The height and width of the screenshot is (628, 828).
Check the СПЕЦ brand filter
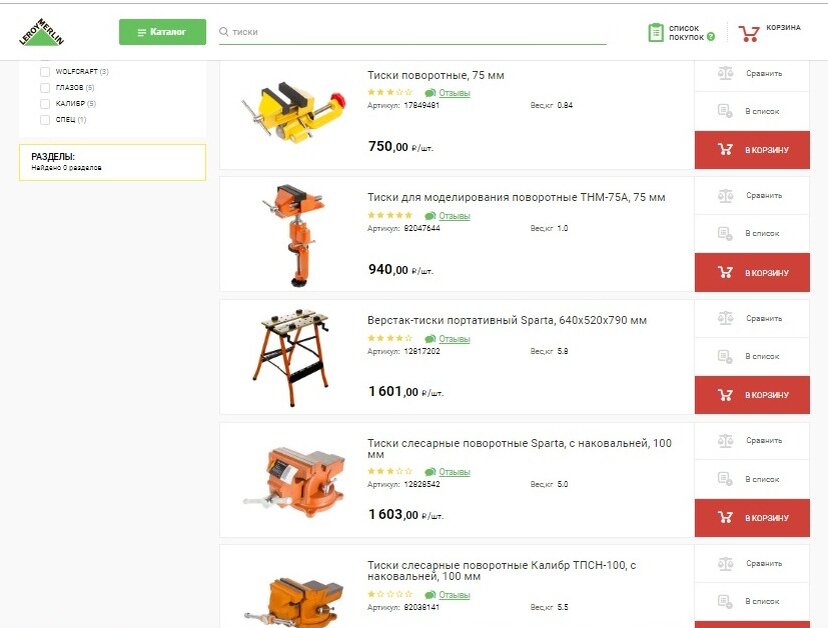[45, 120]
